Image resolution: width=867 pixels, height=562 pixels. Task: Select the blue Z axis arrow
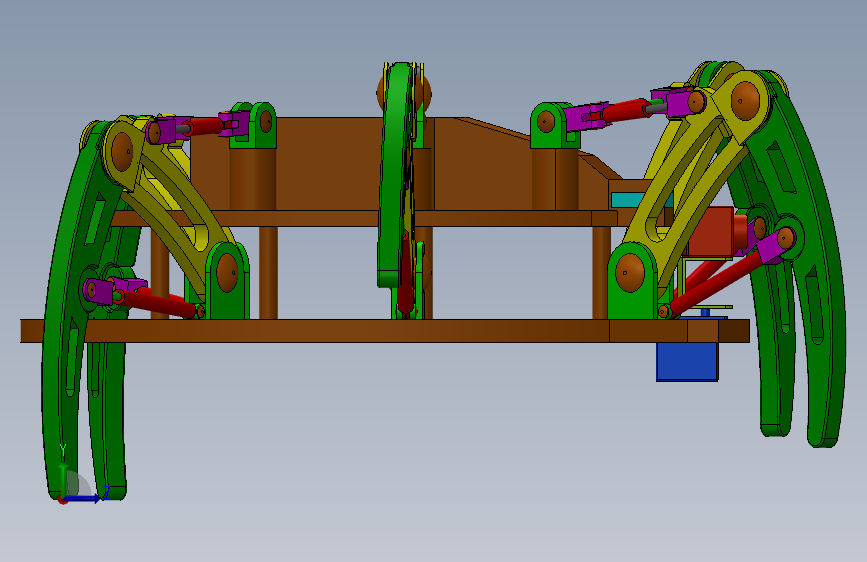click(x=83, y=498)
